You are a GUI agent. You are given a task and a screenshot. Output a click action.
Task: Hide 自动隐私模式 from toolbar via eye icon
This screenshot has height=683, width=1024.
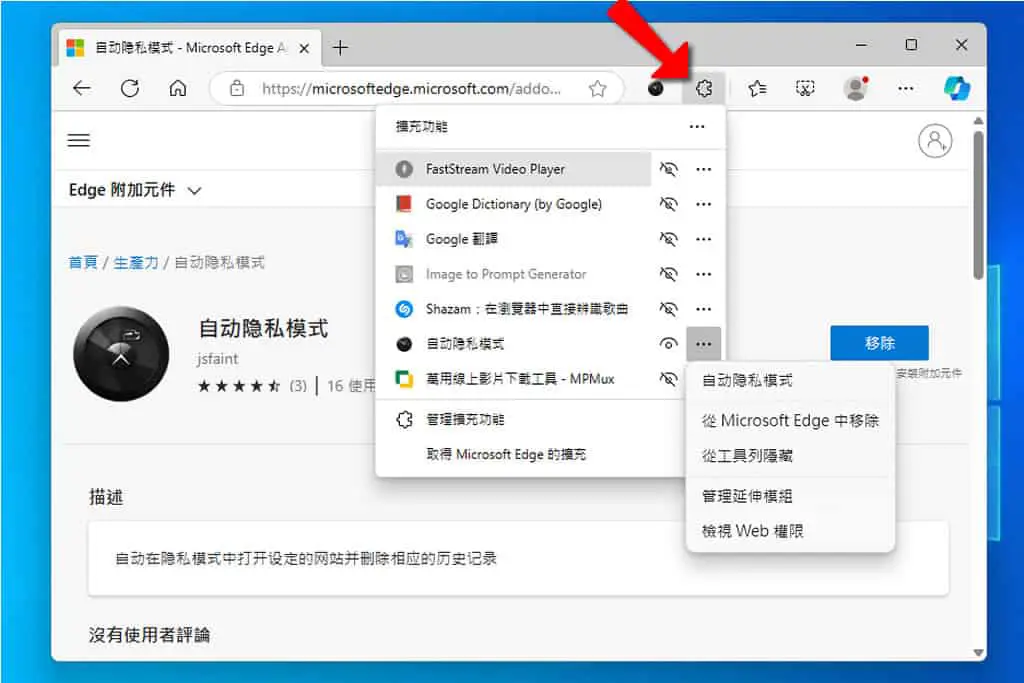(669, 343)
